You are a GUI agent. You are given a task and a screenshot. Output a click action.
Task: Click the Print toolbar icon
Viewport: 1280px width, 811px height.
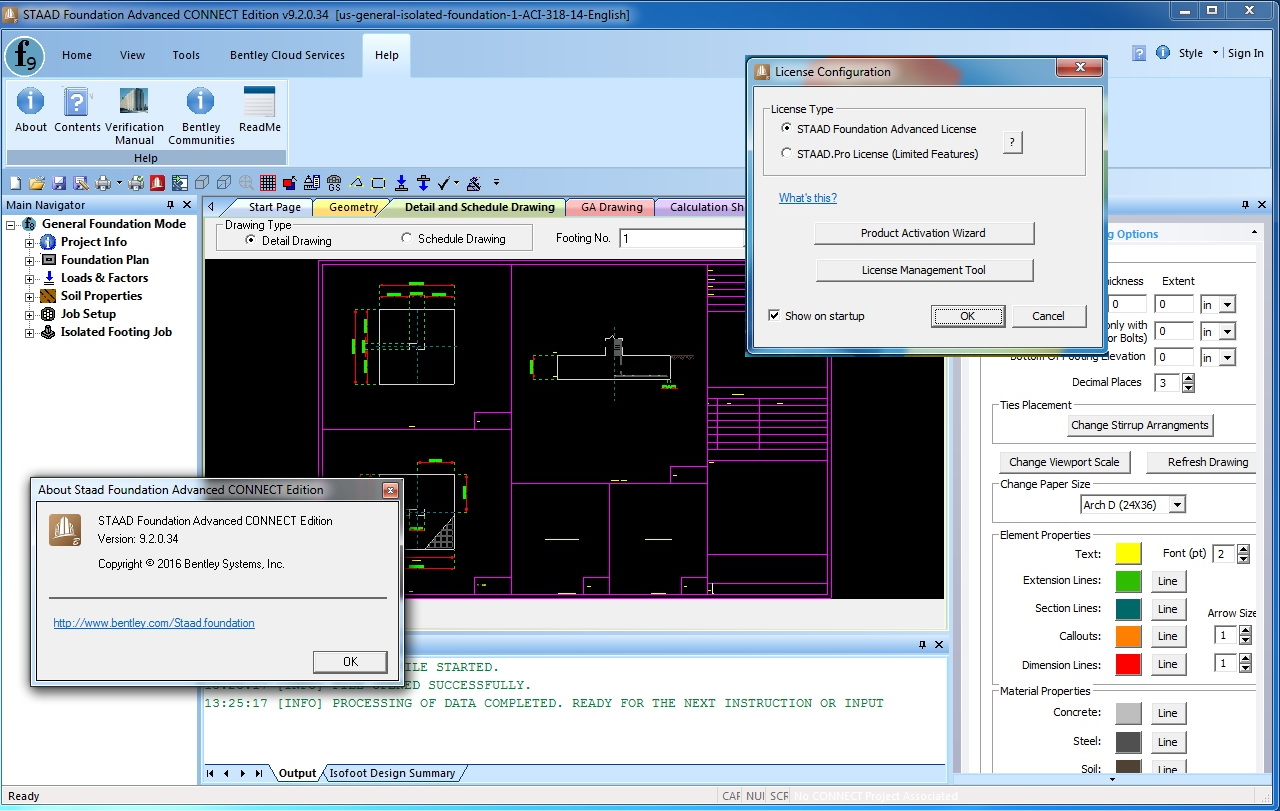click(x=102, y=183)
